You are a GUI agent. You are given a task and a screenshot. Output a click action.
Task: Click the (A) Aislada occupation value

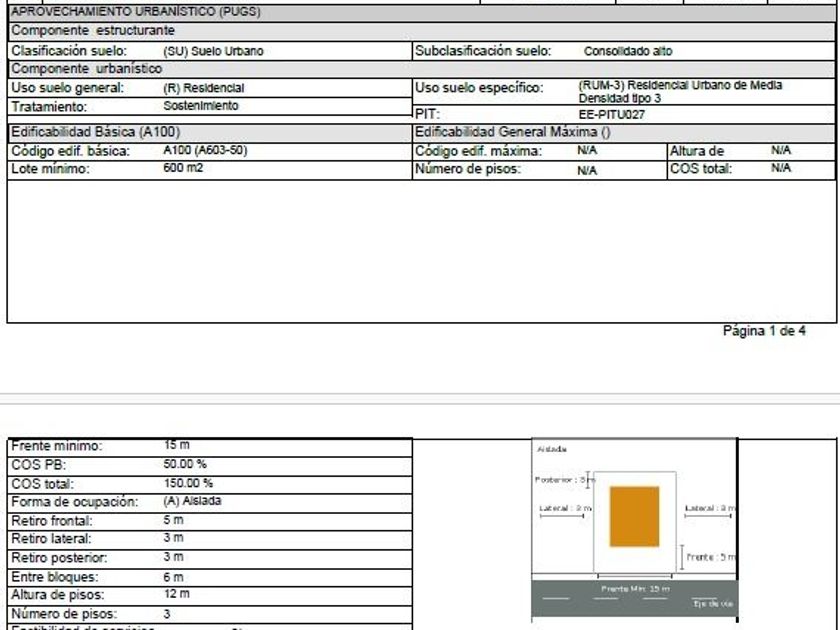pos(192,501)
